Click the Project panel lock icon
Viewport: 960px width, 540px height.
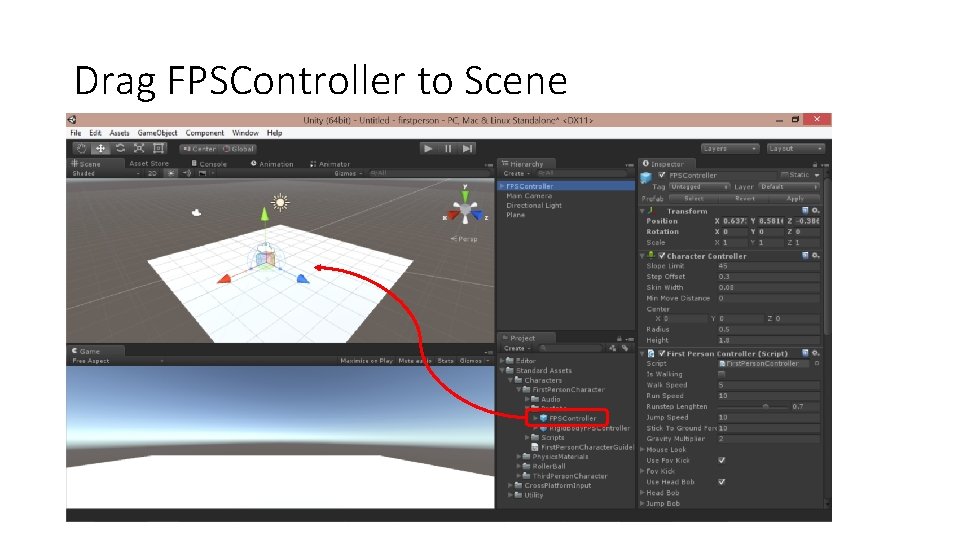pyautogui.click(x=619, y=339)
